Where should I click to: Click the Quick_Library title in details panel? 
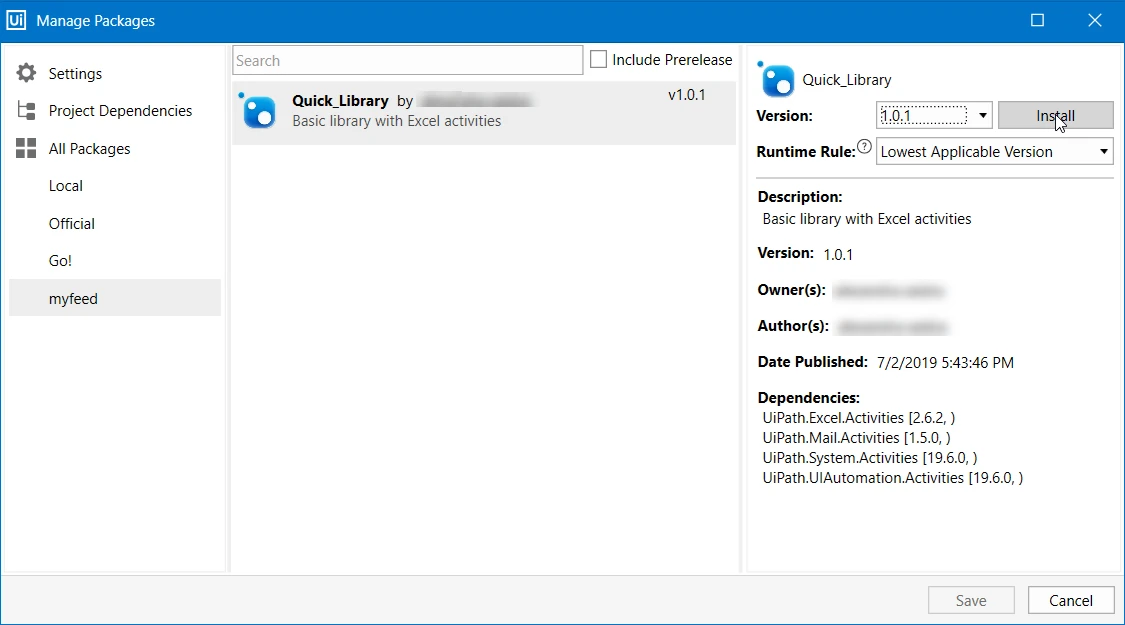[x=847, y=80]
